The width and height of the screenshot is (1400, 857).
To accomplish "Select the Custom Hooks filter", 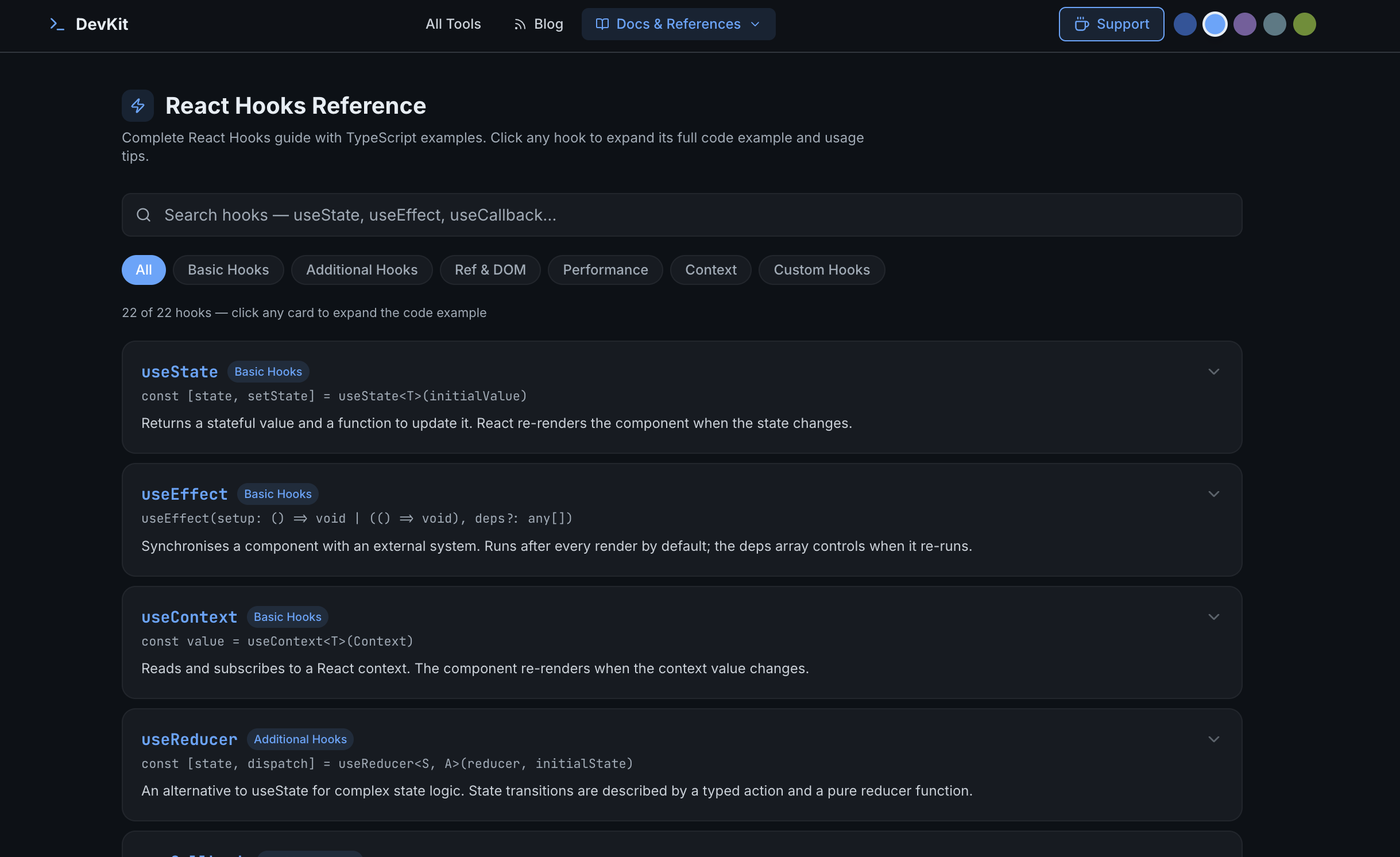I will 821,270.
